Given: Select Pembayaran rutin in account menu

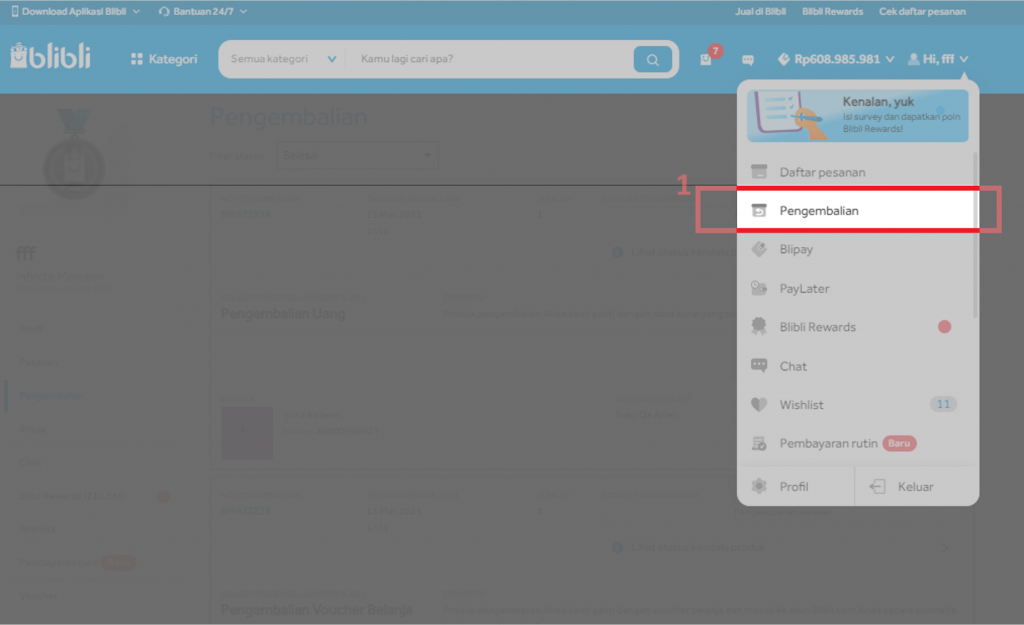Looking at the screenshot, I should click(856, 443).
